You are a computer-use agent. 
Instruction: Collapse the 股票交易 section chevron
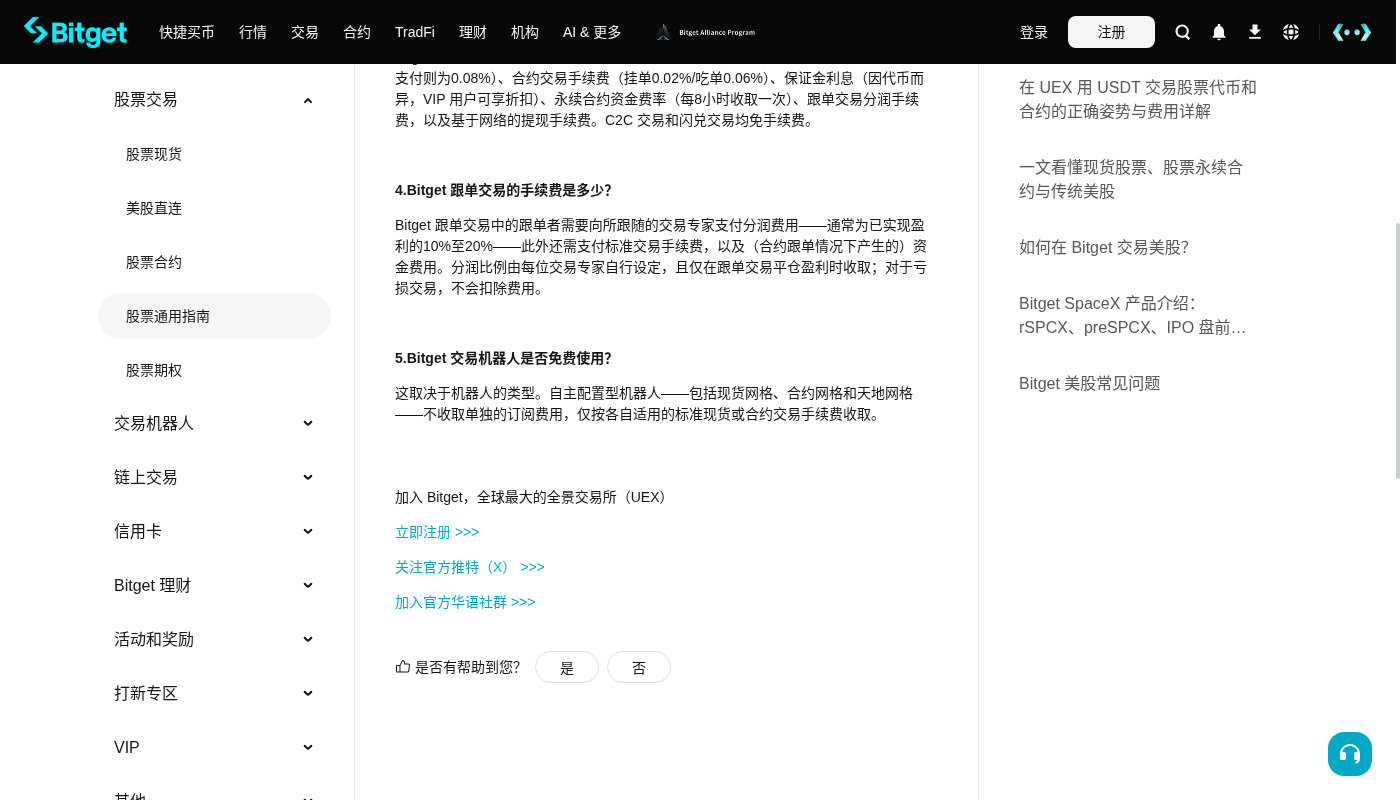click(x=308, y=100)
